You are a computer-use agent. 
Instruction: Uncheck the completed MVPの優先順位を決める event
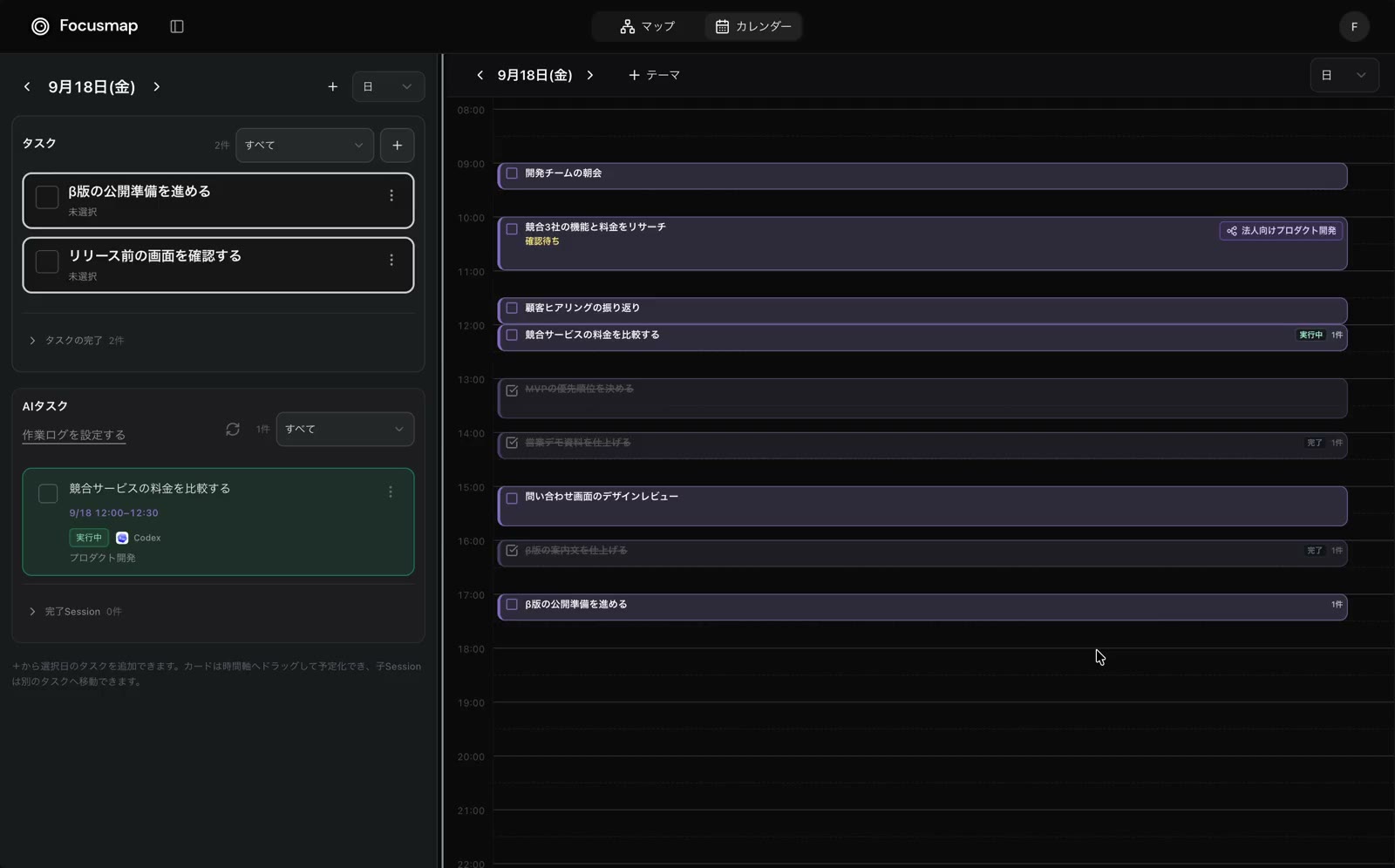coord(512,390)
